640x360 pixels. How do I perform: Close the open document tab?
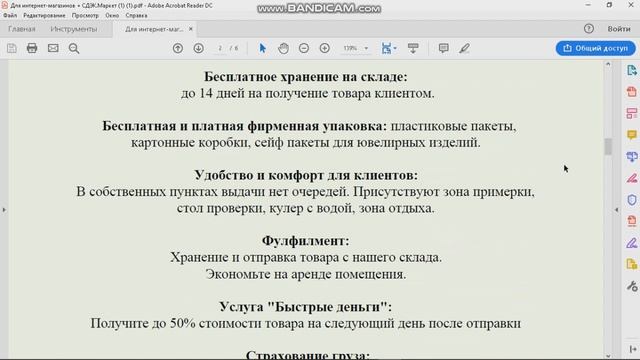tap(191, 29)
